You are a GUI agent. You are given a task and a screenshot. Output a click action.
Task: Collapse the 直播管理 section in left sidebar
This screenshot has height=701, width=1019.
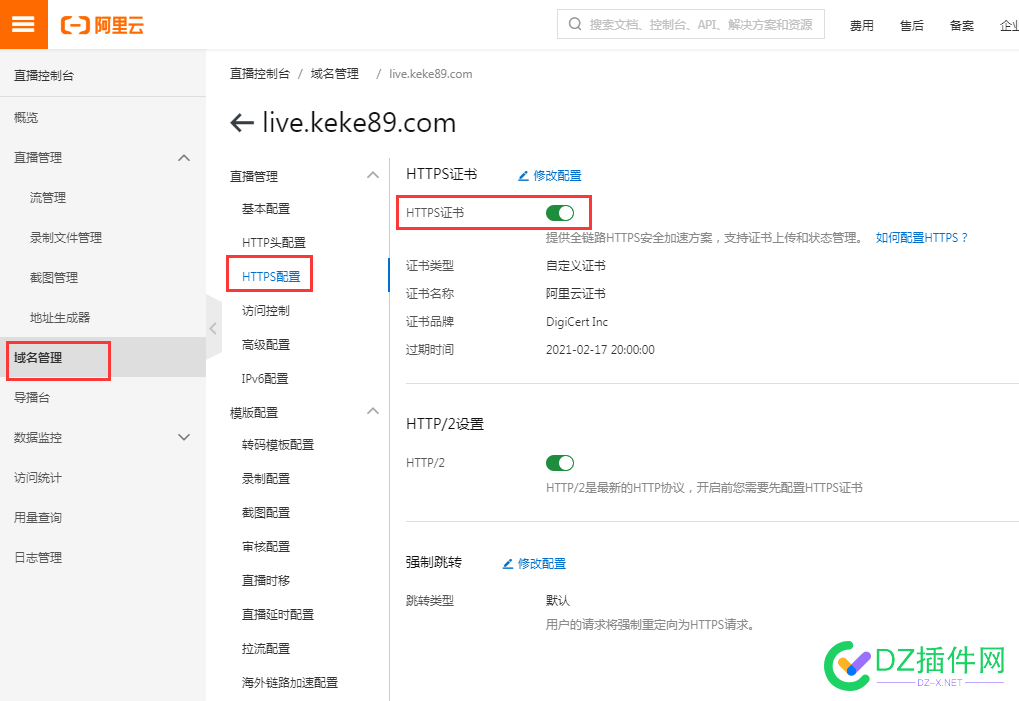tap(184, 158)
